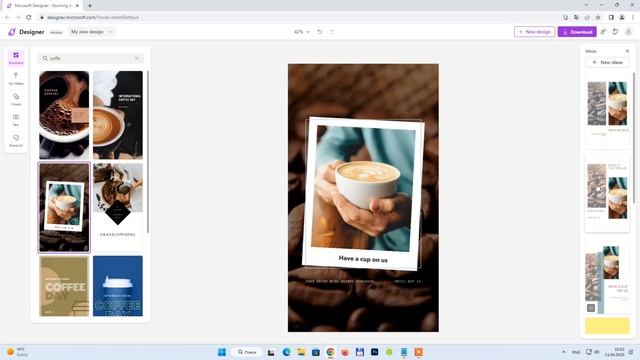The width and height of the screenshot is (640, 360).
Task: Click the New design button
Action: [x=534, y=32]
